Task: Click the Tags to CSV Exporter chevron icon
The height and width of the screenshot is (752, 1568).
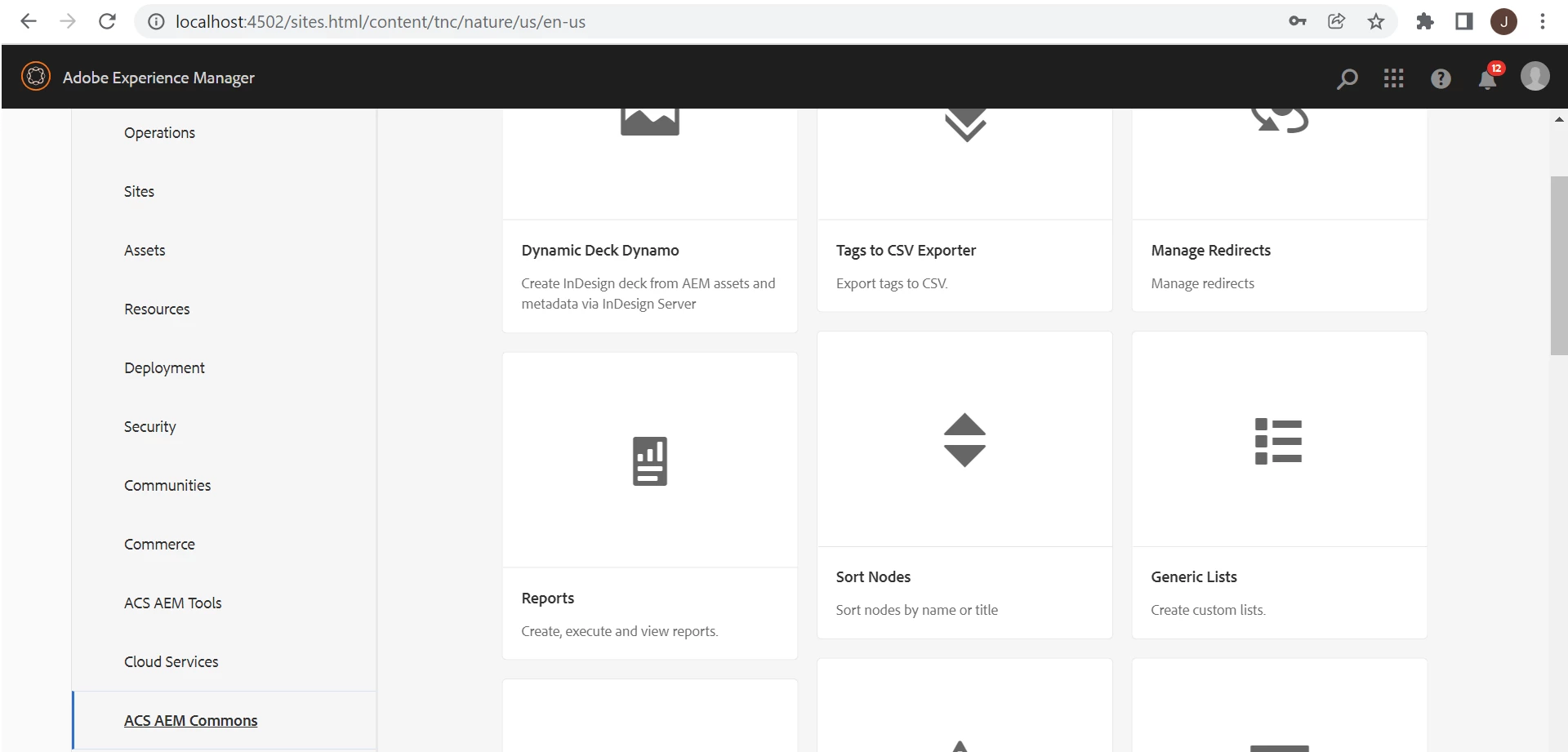Action: (965, 125)
